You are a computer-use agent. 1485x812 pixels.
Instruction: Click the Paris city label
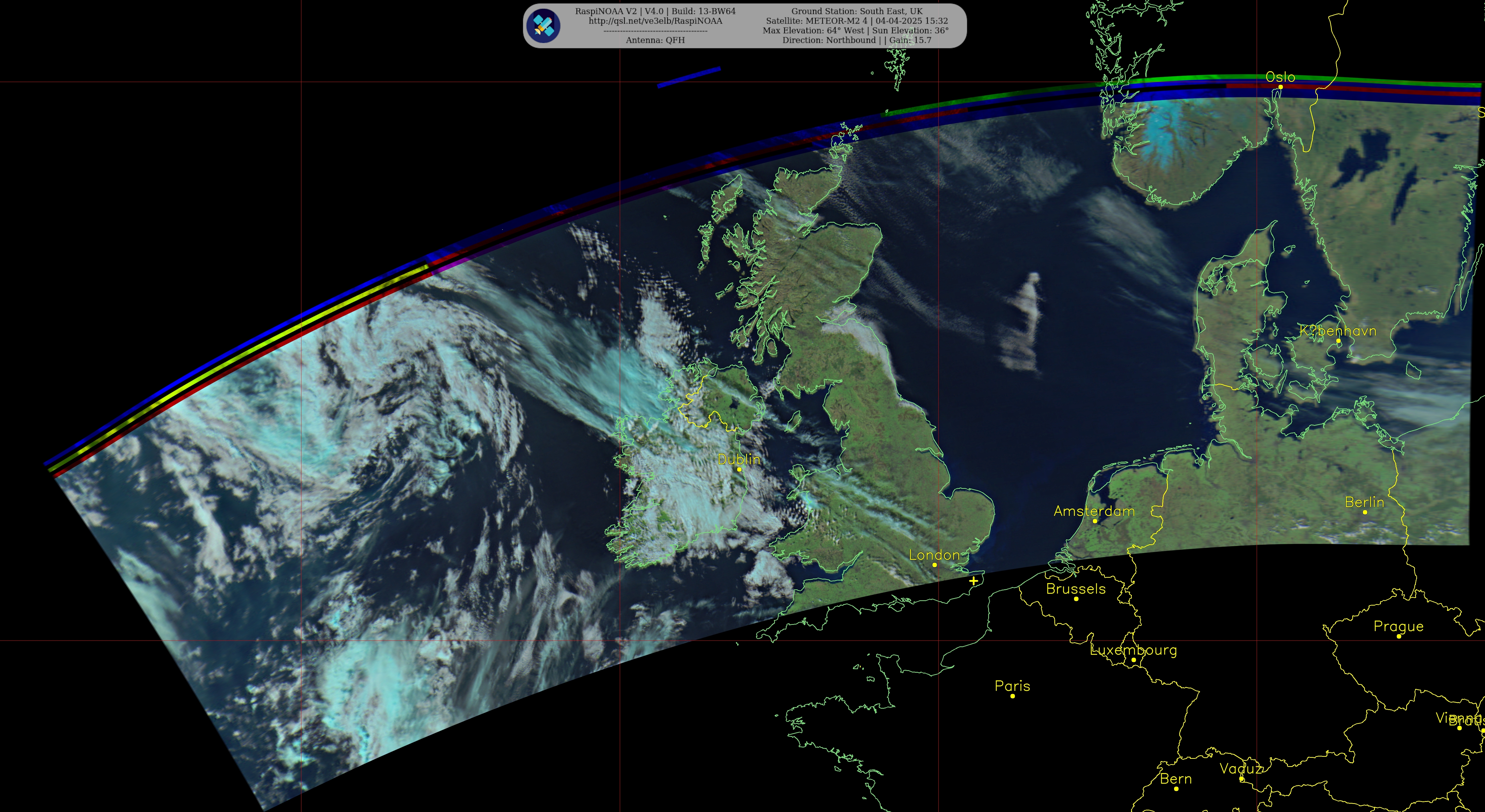[1012, 686]
